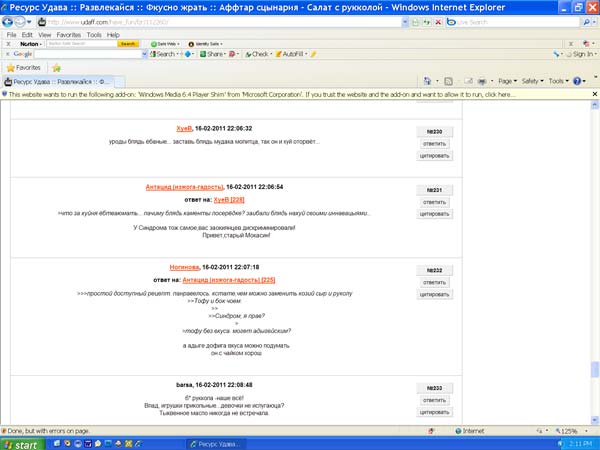The height and width of the screenshot is (450, 600).
Task: Open the File menu
Action: (x=11, y=35)
